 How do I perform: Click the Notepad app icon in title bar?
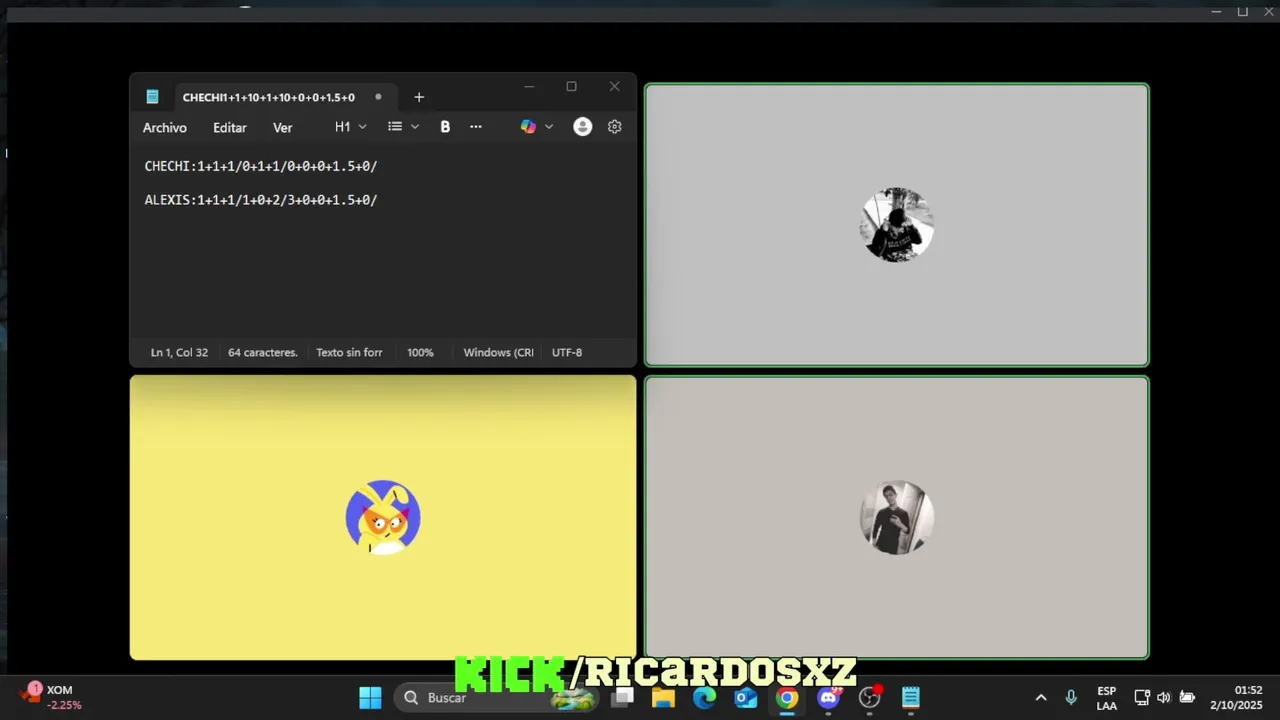(x=152, y=97)
